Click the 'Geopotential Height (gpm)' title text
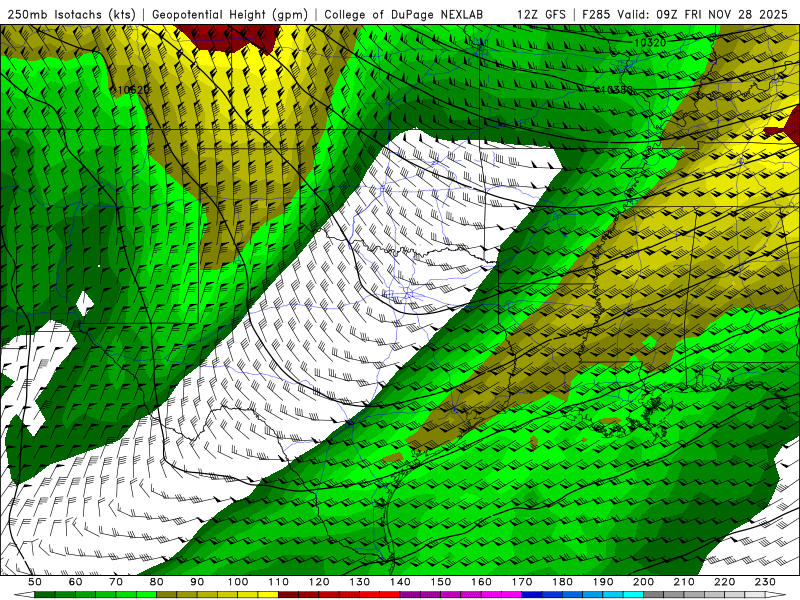This screenshot has width=800, height=600. 230,14
